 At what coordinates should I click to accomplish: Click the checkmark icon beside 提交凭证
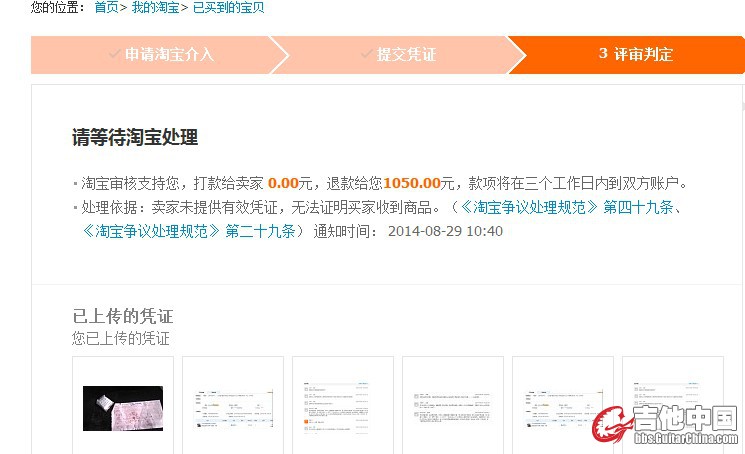click(366, 53)
